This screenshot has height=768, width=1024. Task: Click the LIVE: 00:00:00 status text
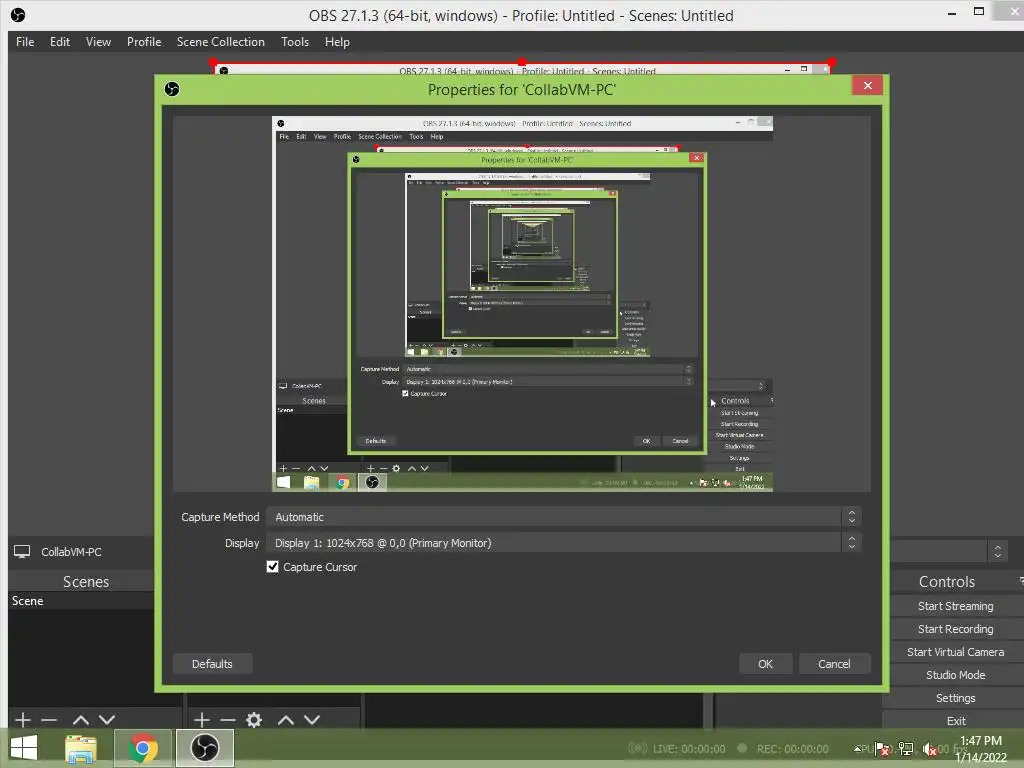pyautogui.click(x=689, y=749)
